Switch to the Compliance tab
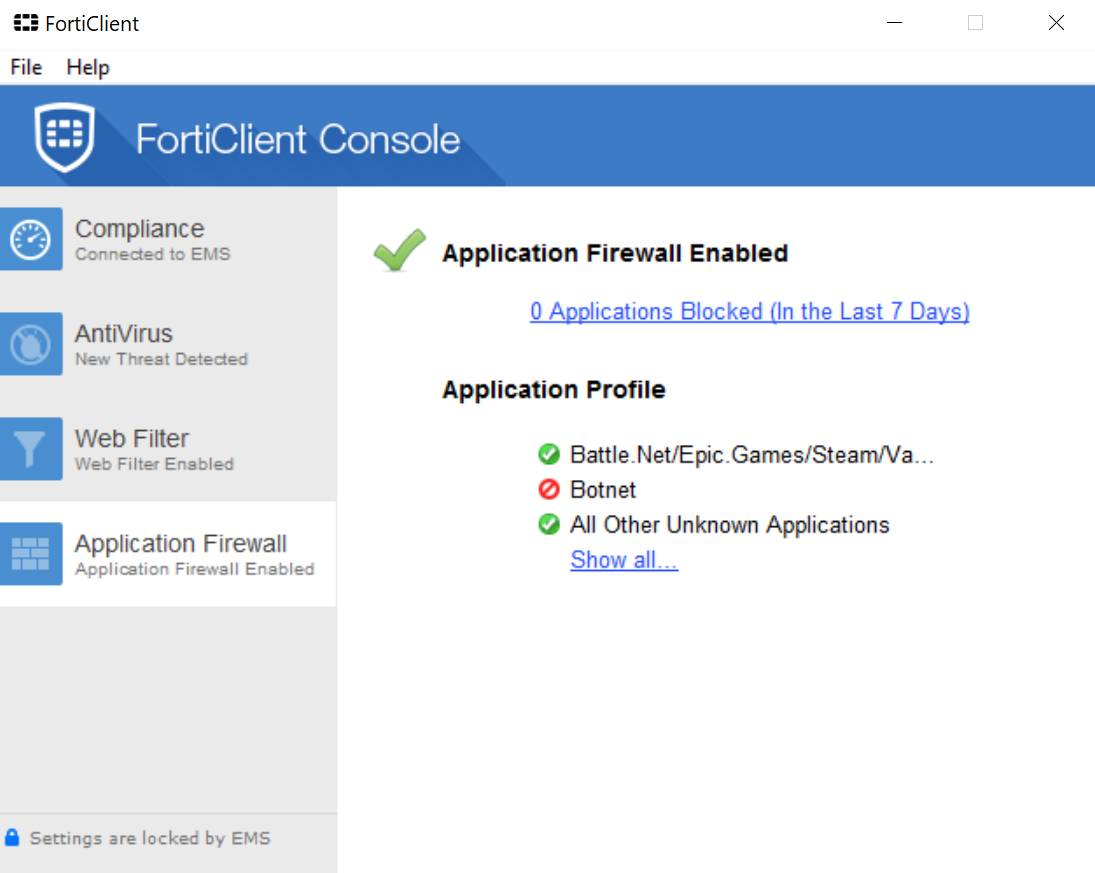The width and height of the screenshot is (1095, 873). tap(168, 239)
